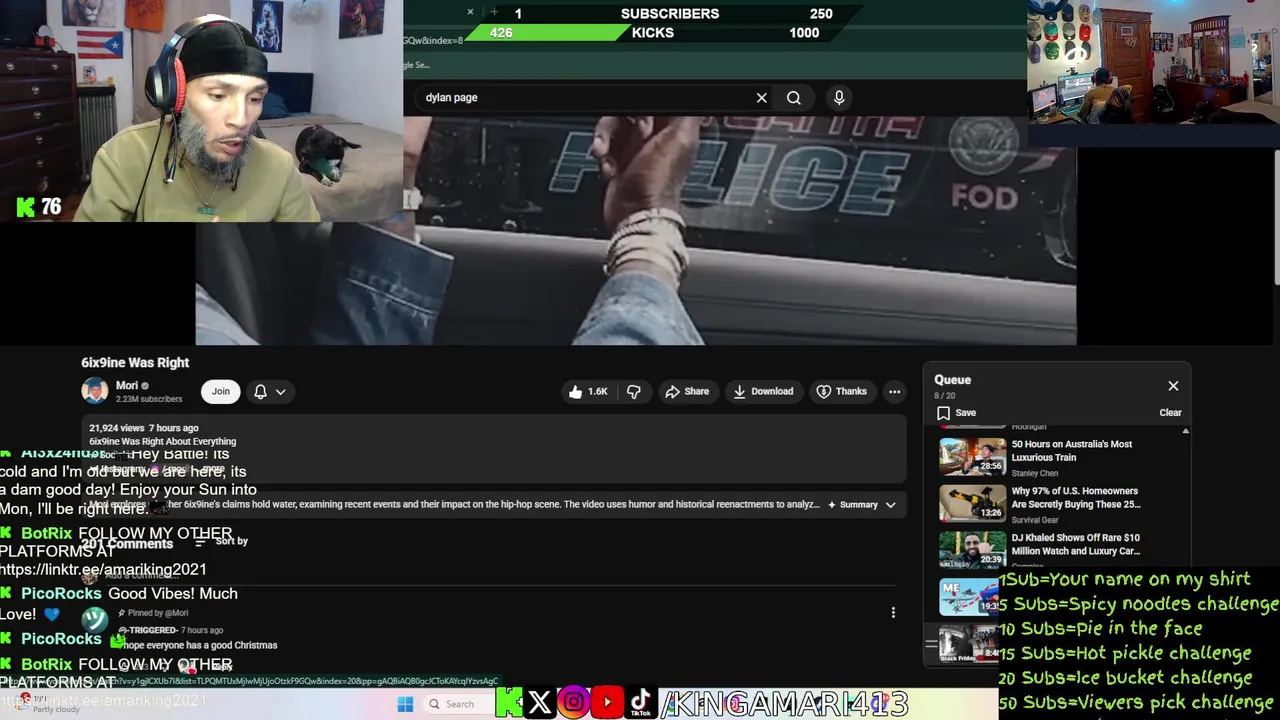Dislike the 6ix9ine Was Right video
1280x720 pixels.
(x=634, y=392)
